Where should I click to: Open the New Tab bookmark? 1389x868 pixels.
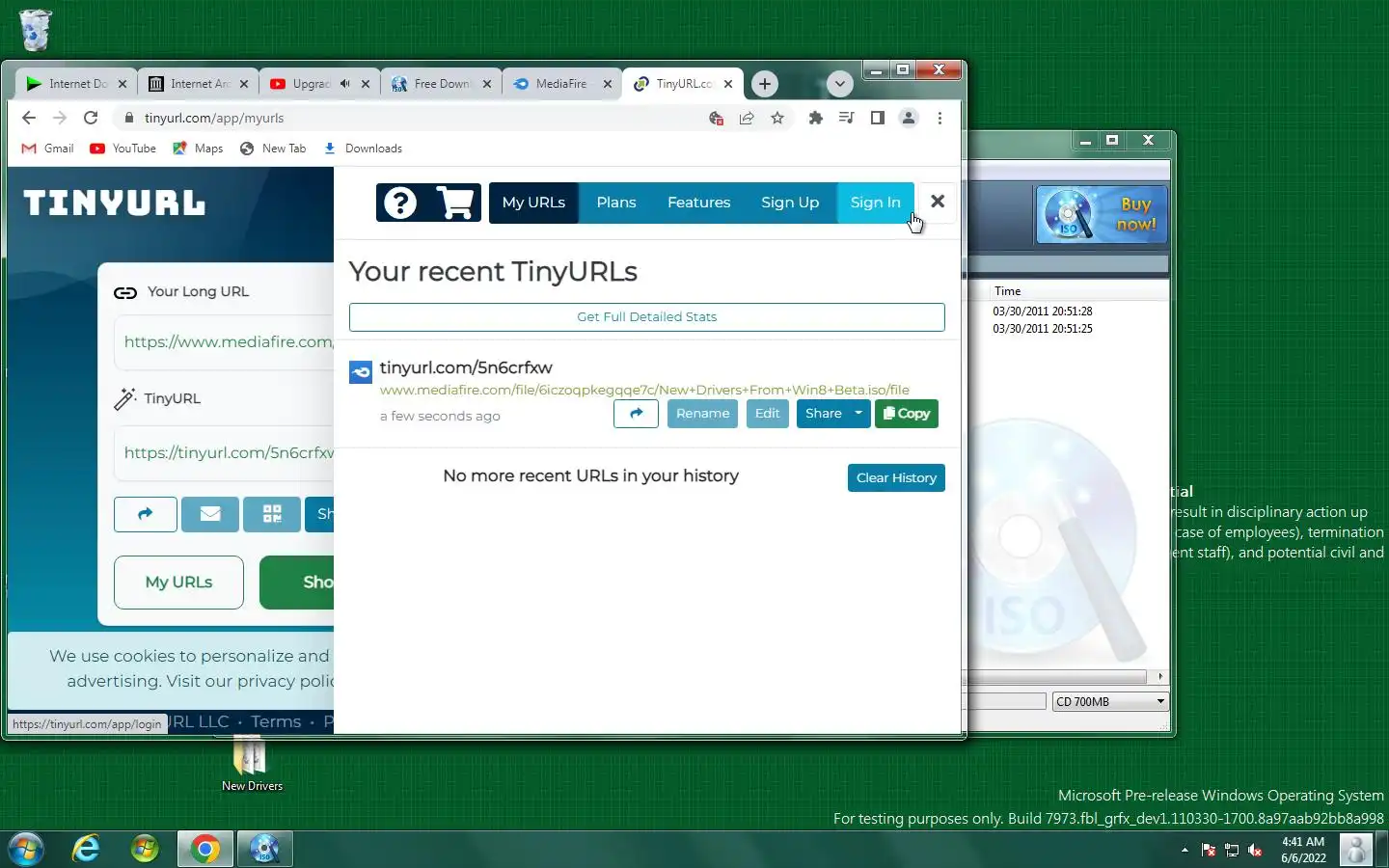273,149
